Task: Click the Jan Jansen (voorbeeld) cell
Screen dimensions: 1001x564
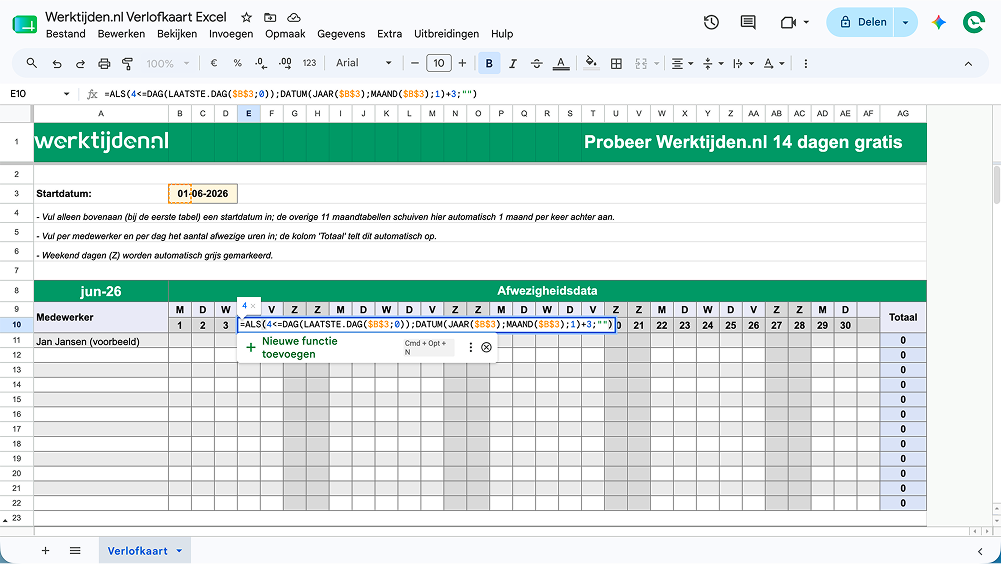Action: click(101, 341)
